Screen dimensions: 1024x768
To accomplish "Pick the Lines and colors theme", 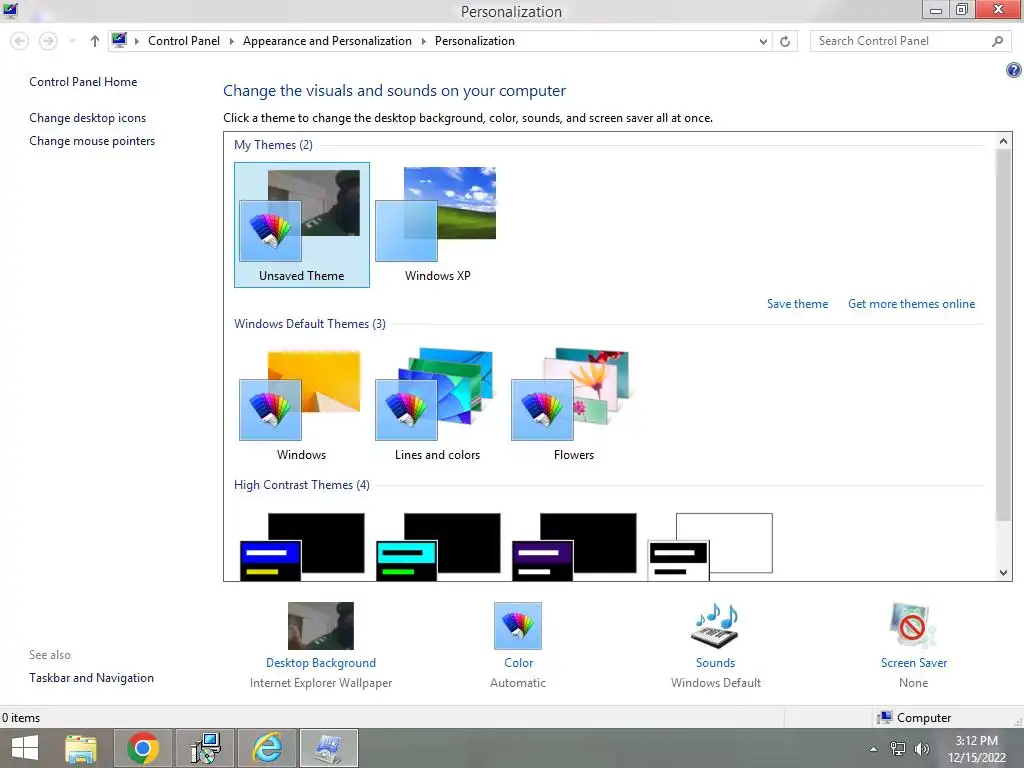I will click(437, 406).
